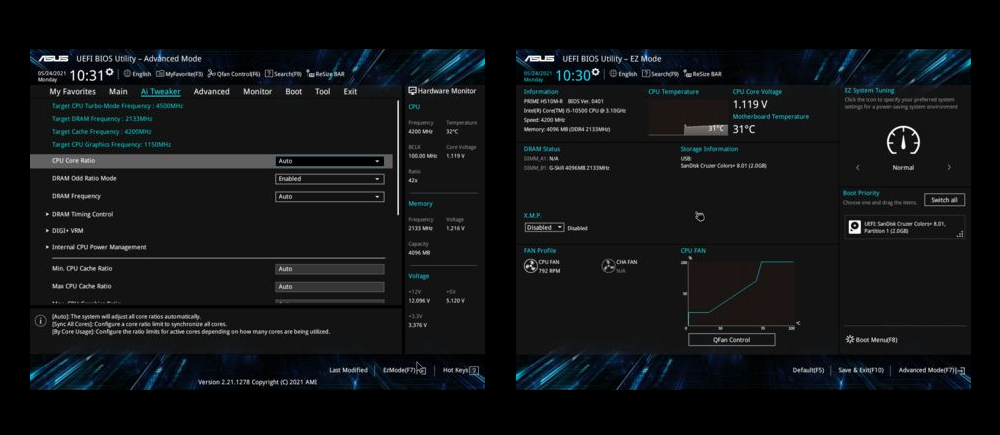The width and height of the screenshot is (1000, 435).
Task: Click Hot Keys label in Advanced Mode footer
Action: click(x=455, y=370)
